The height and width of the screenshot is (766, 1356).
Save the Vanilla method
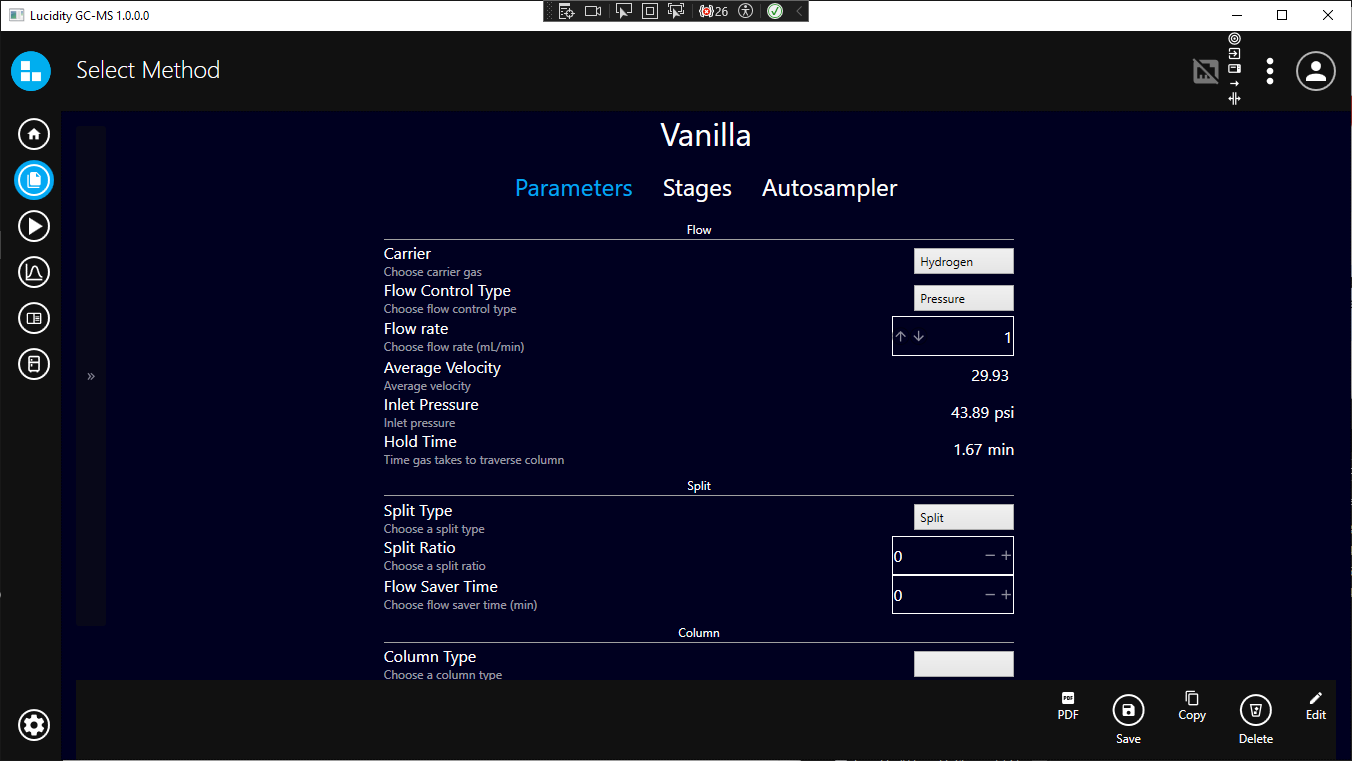tap(1128, 711)
